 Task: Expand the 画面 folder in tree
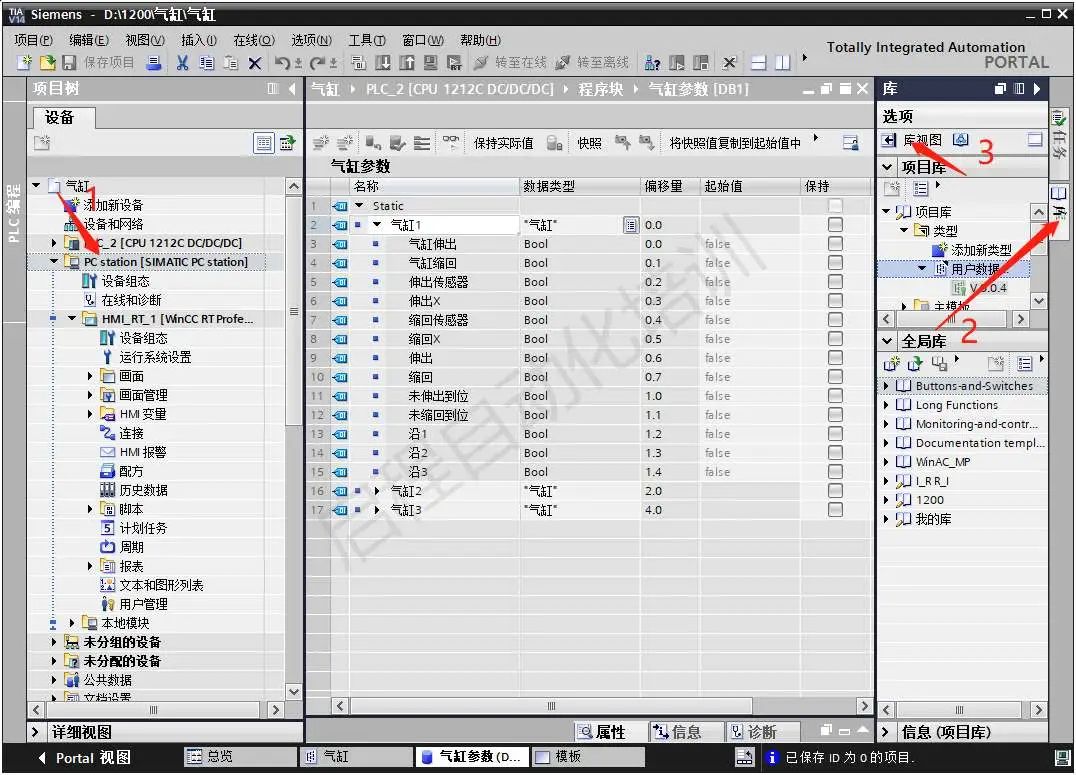tap(90, 376)
